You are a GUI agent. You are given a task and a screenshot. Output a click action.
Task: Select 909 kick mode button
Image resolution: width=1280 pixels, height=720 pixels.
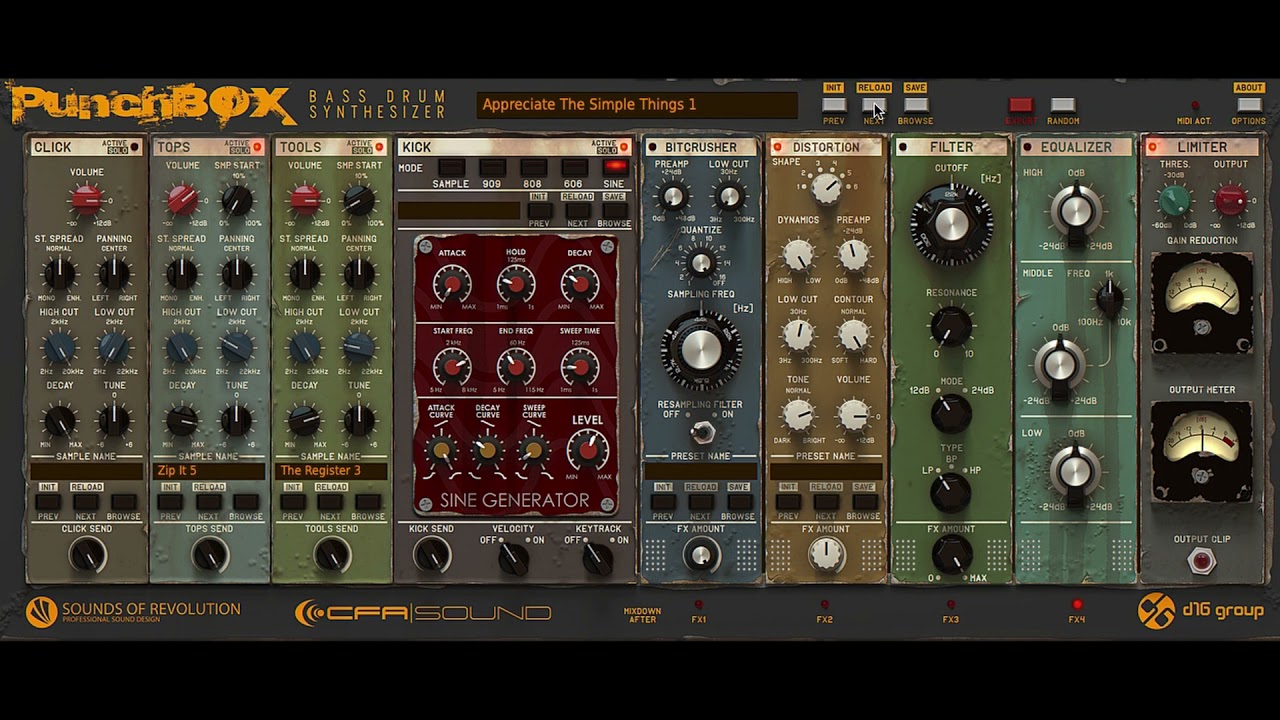pos(492,167)
